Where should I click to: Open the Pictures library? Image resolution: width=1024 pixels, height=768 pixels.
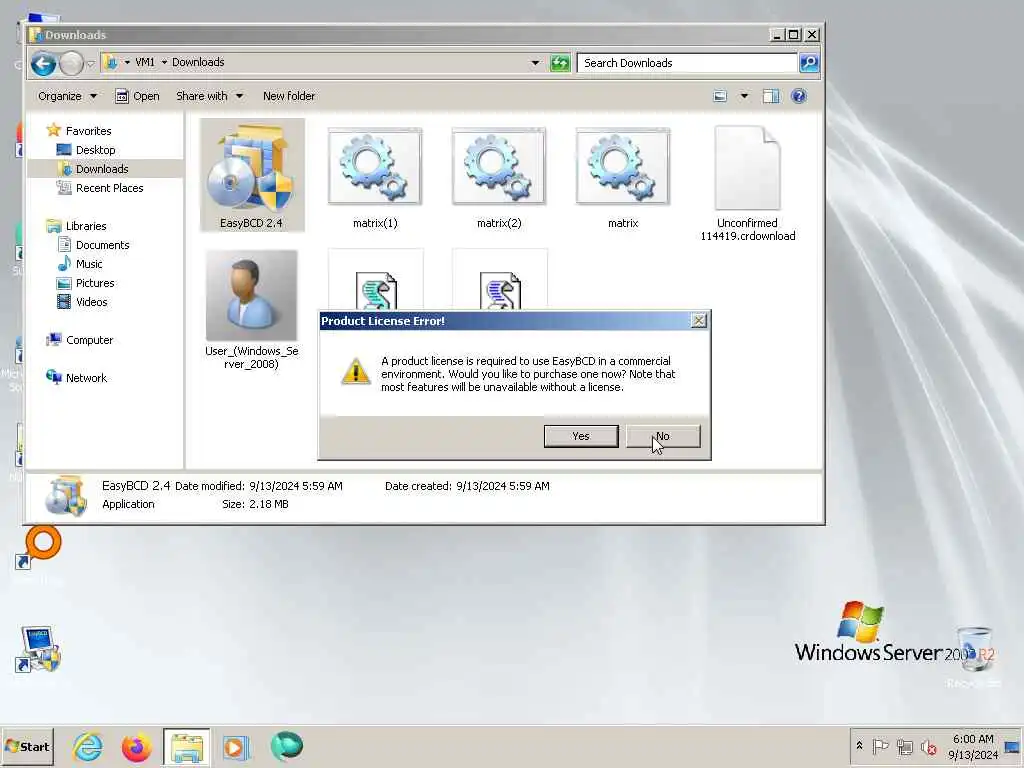click(x=95, y=283)
